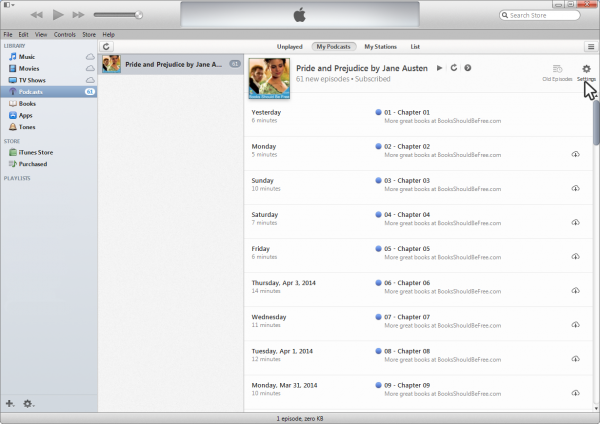The width and height of the screenshot is (600, 424).
Task: Switch to the My Podcasts tab
Action: (x=334, y=47)
